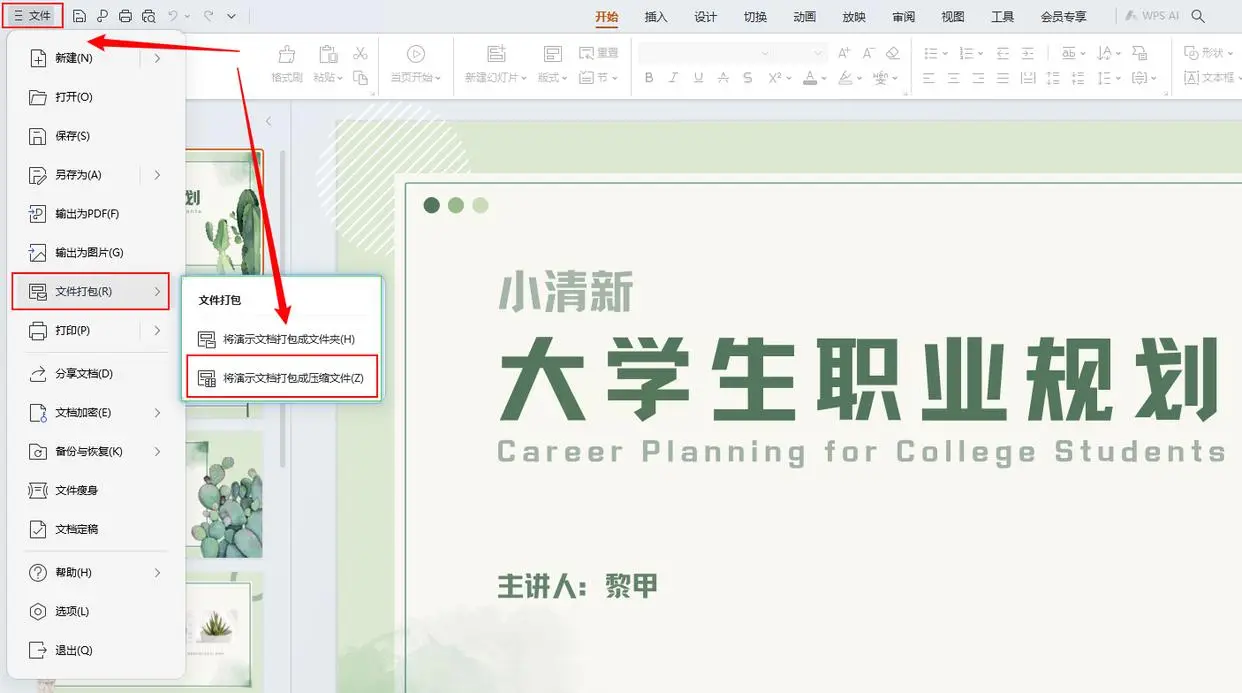Toggle underline formatting (U)
The image size is (1242, 693).
pos(698,78)
